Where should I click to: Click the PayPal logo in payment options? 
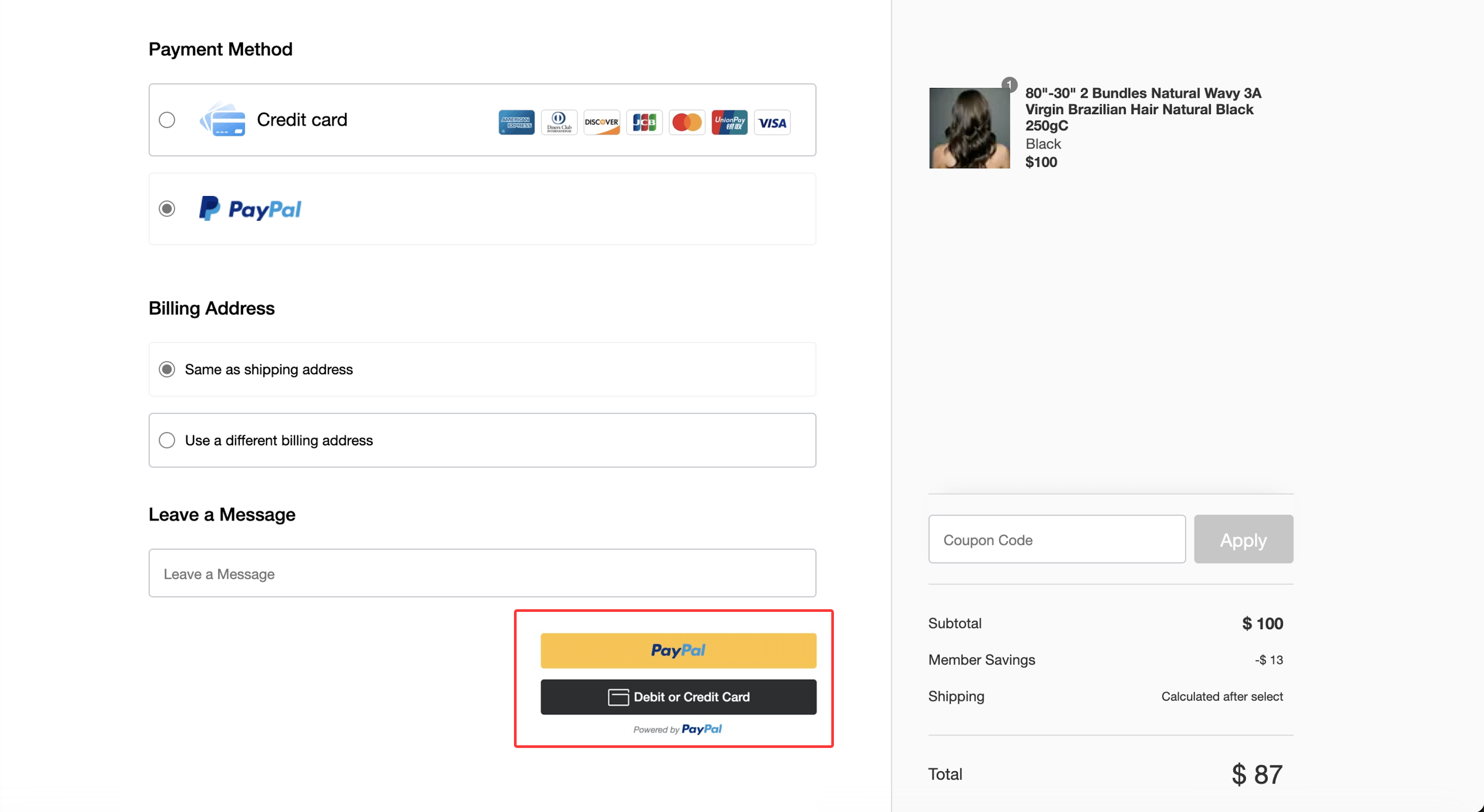pyautogui.click(x=250, y=209)
